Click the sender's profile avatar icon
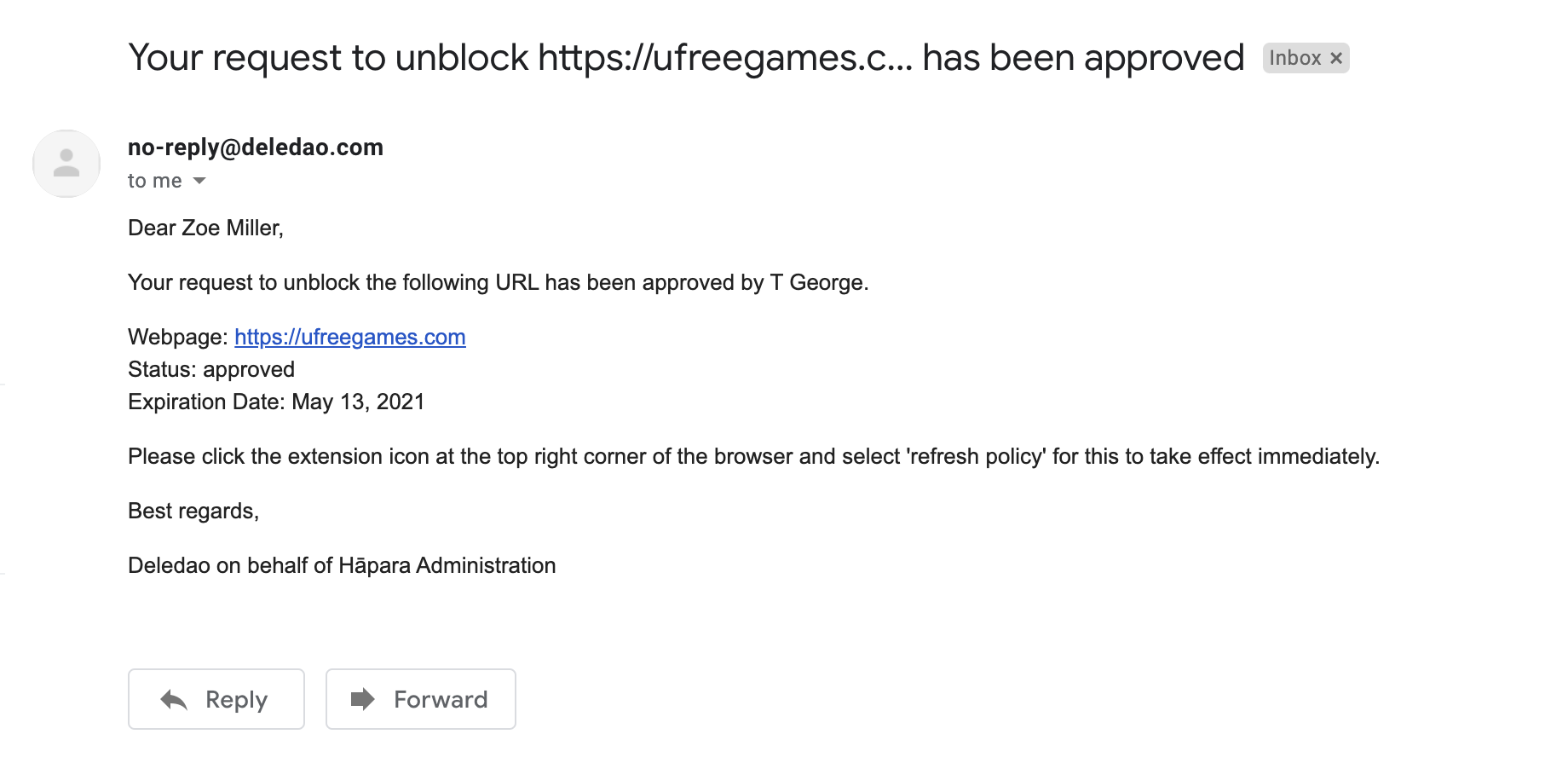Viewport: 1568px width, 769px height. [66, 164]
